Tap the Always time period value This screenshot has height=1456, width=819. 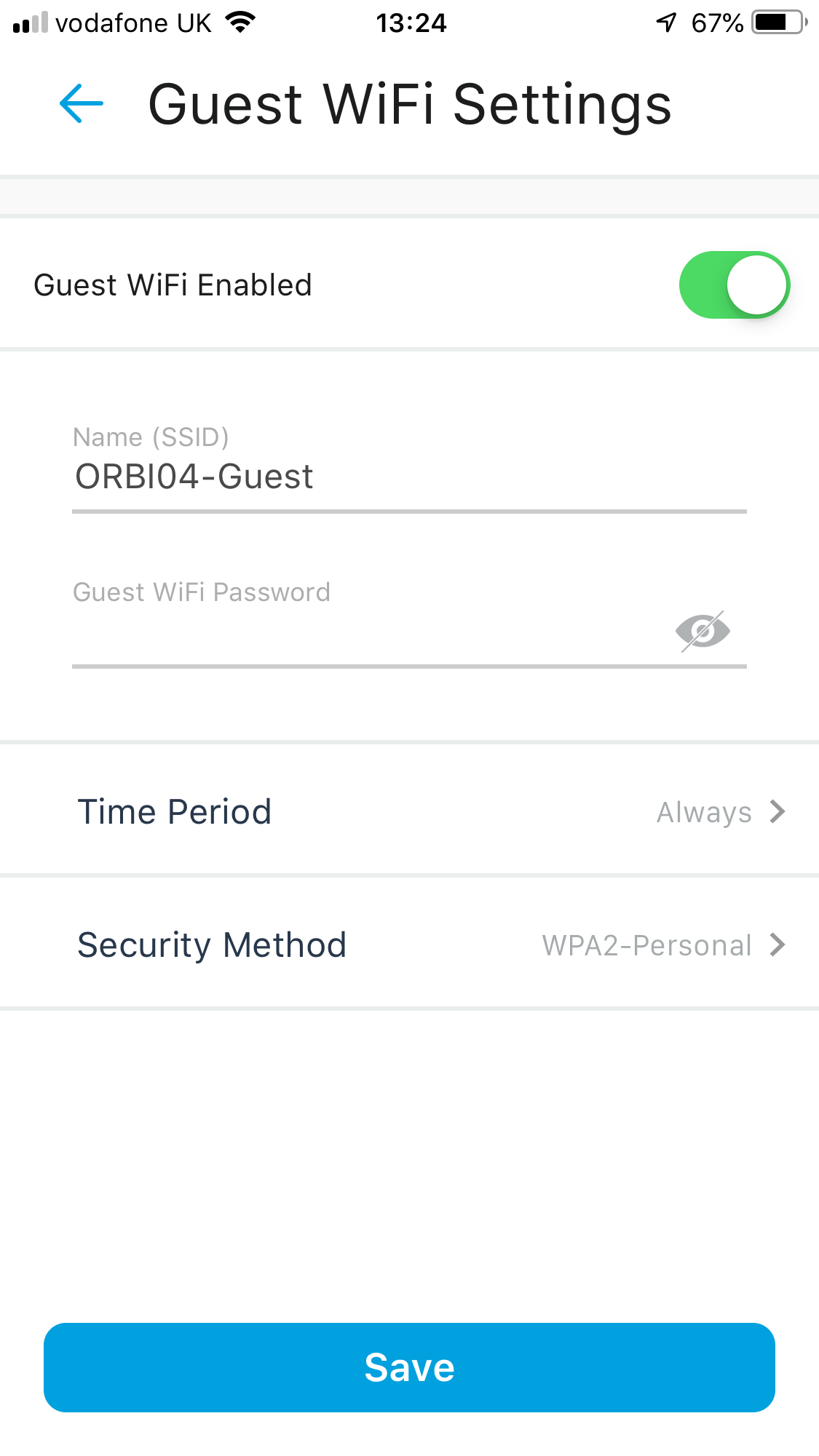tap(704, 812)
